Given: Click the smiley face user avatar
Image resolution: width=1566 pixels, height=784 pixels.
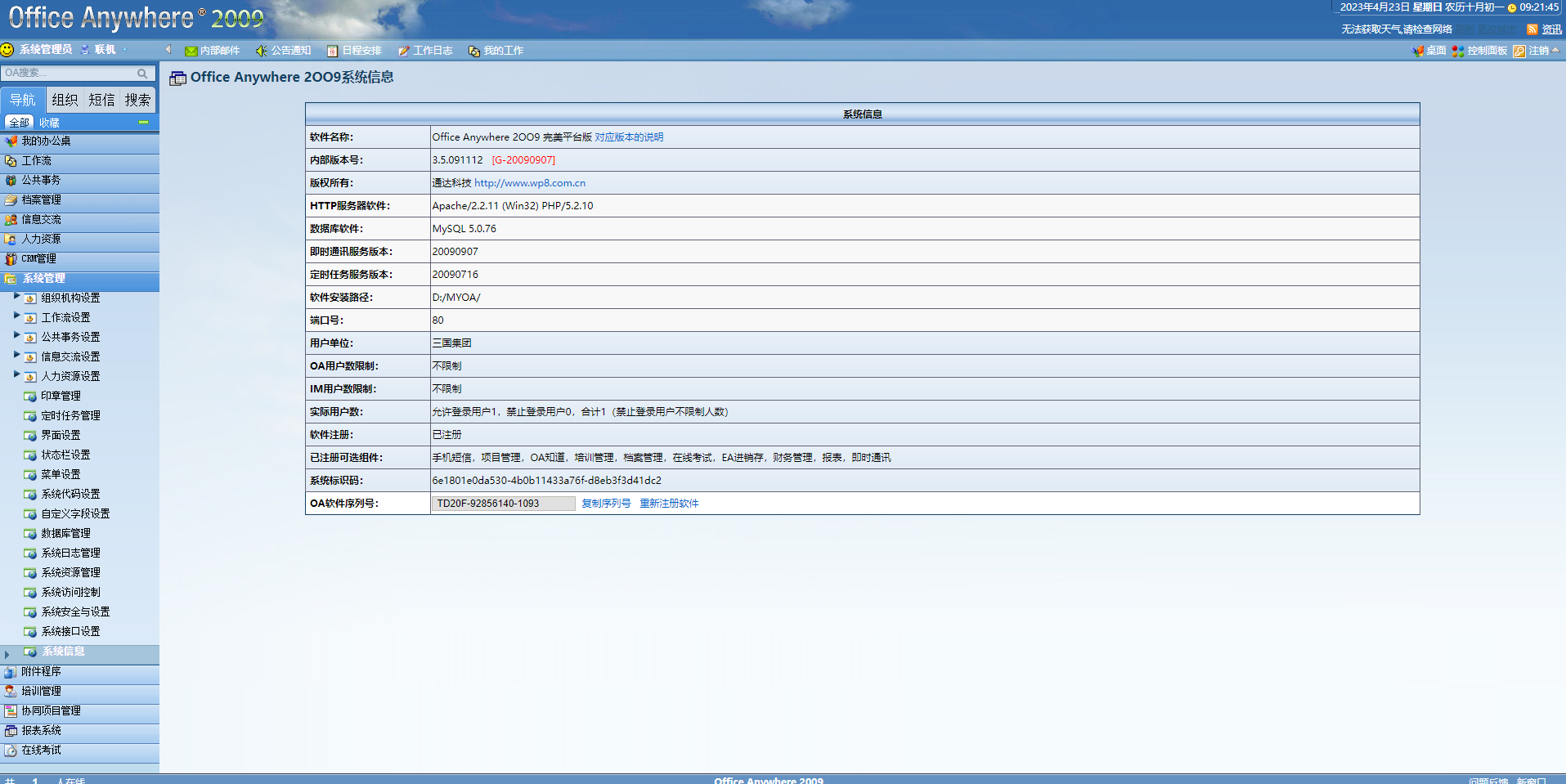Looking at the screenshot, I should click(7, 49).
